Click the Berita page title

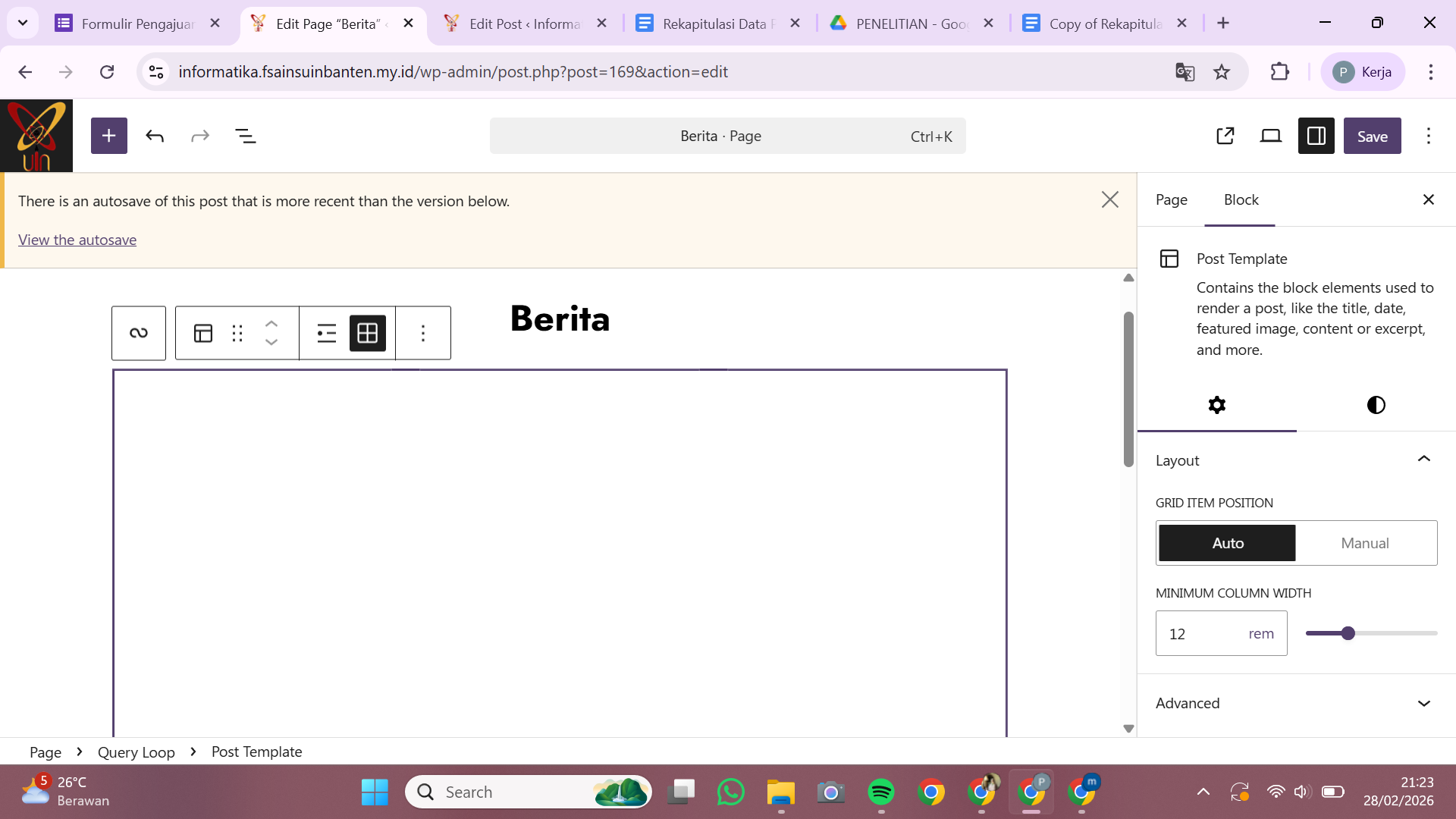[560, 318]
